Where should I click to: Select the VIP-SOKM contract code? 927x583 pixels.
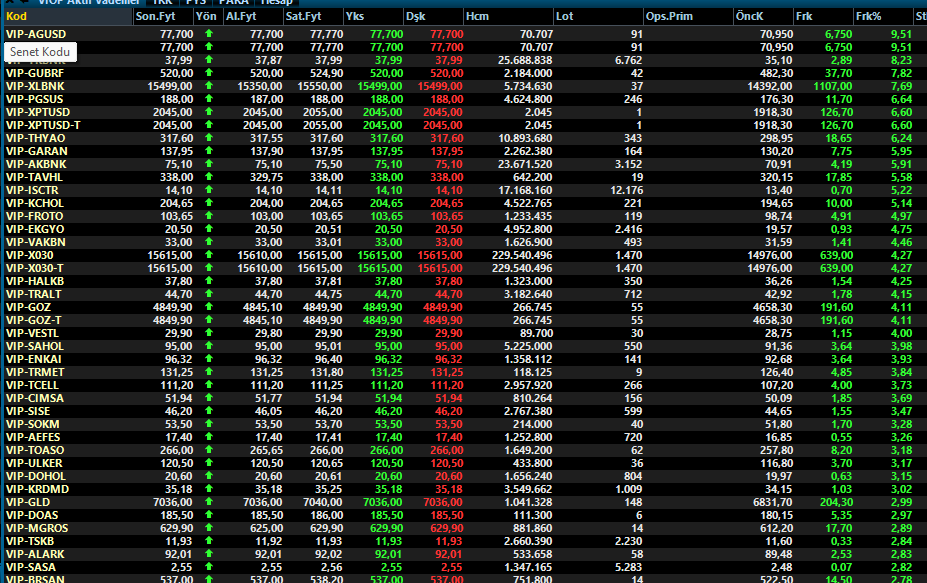(x=33, y=425)
